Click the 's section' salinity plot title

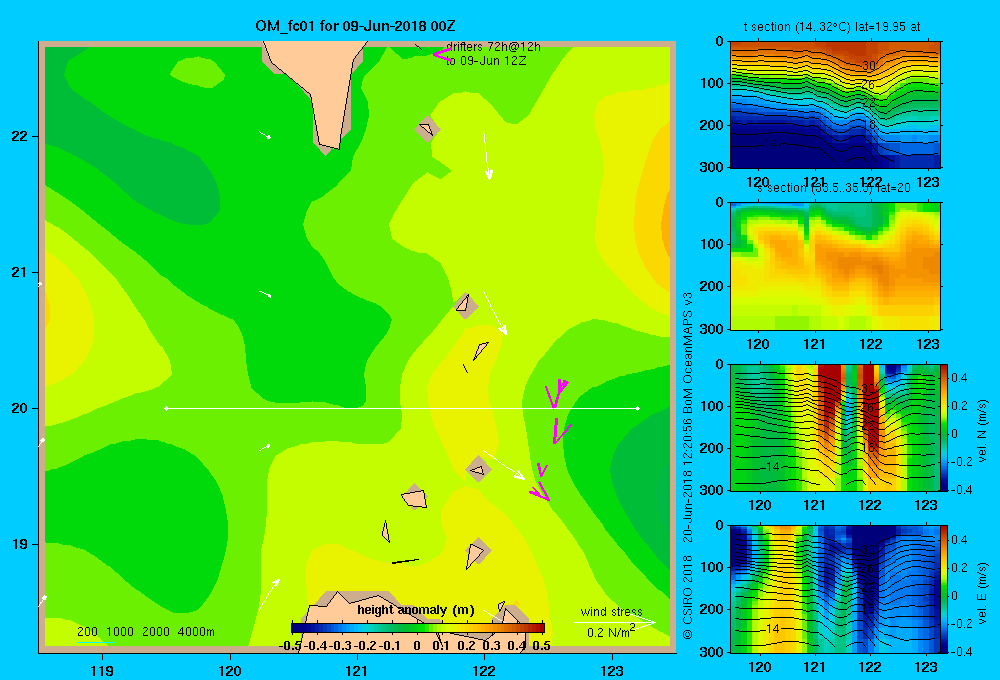click(833, 188)
